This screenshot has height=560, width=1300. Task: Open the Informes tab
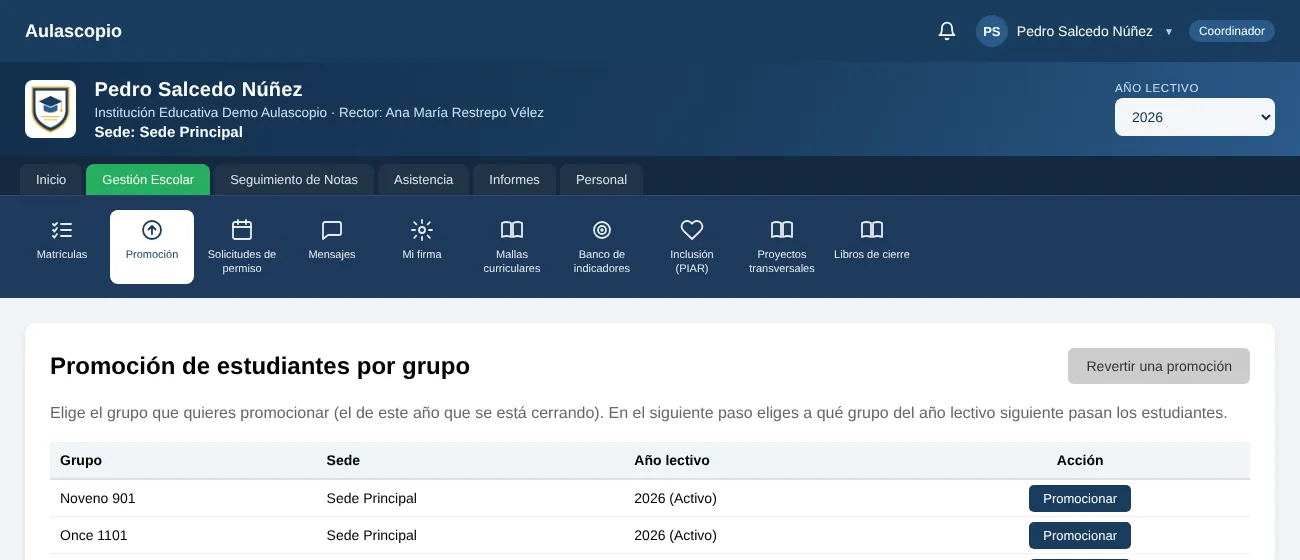tap(514, 180)
